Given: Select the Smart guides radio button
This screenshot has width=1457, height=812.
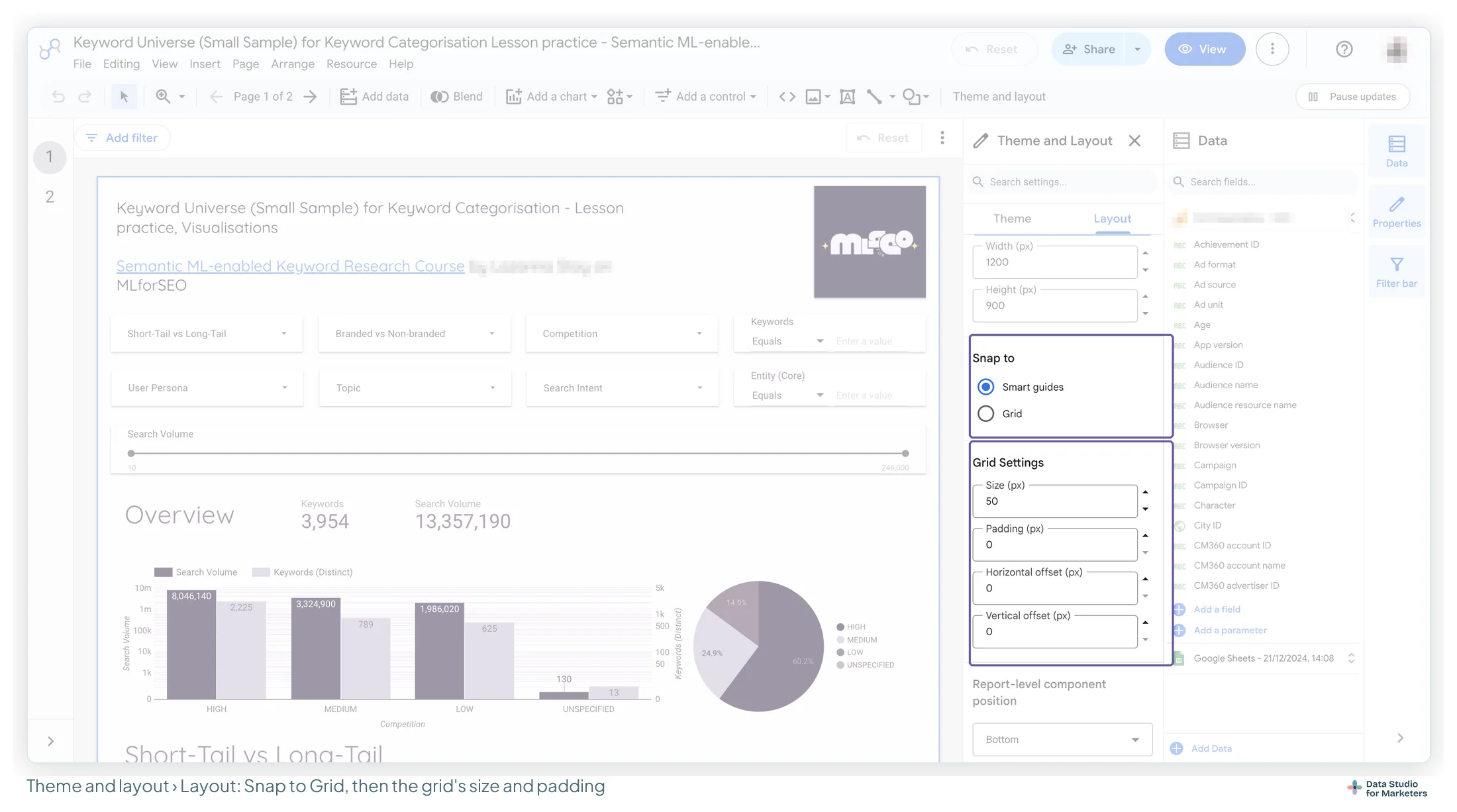Looking at the screenshot, I should (x=985, y=387).
